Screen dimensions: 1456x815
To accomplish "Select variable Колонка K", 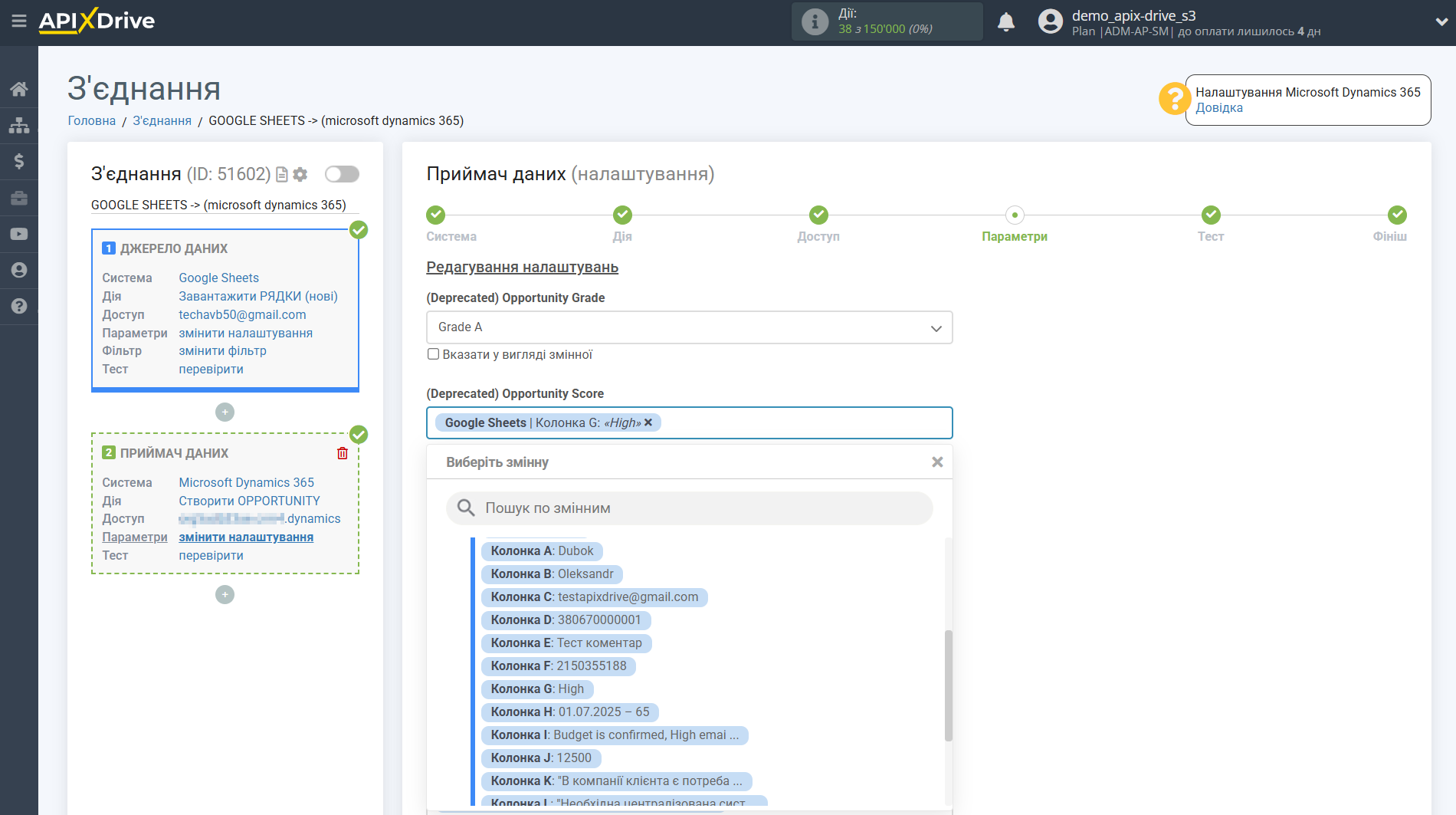I will tap(616, 781).
